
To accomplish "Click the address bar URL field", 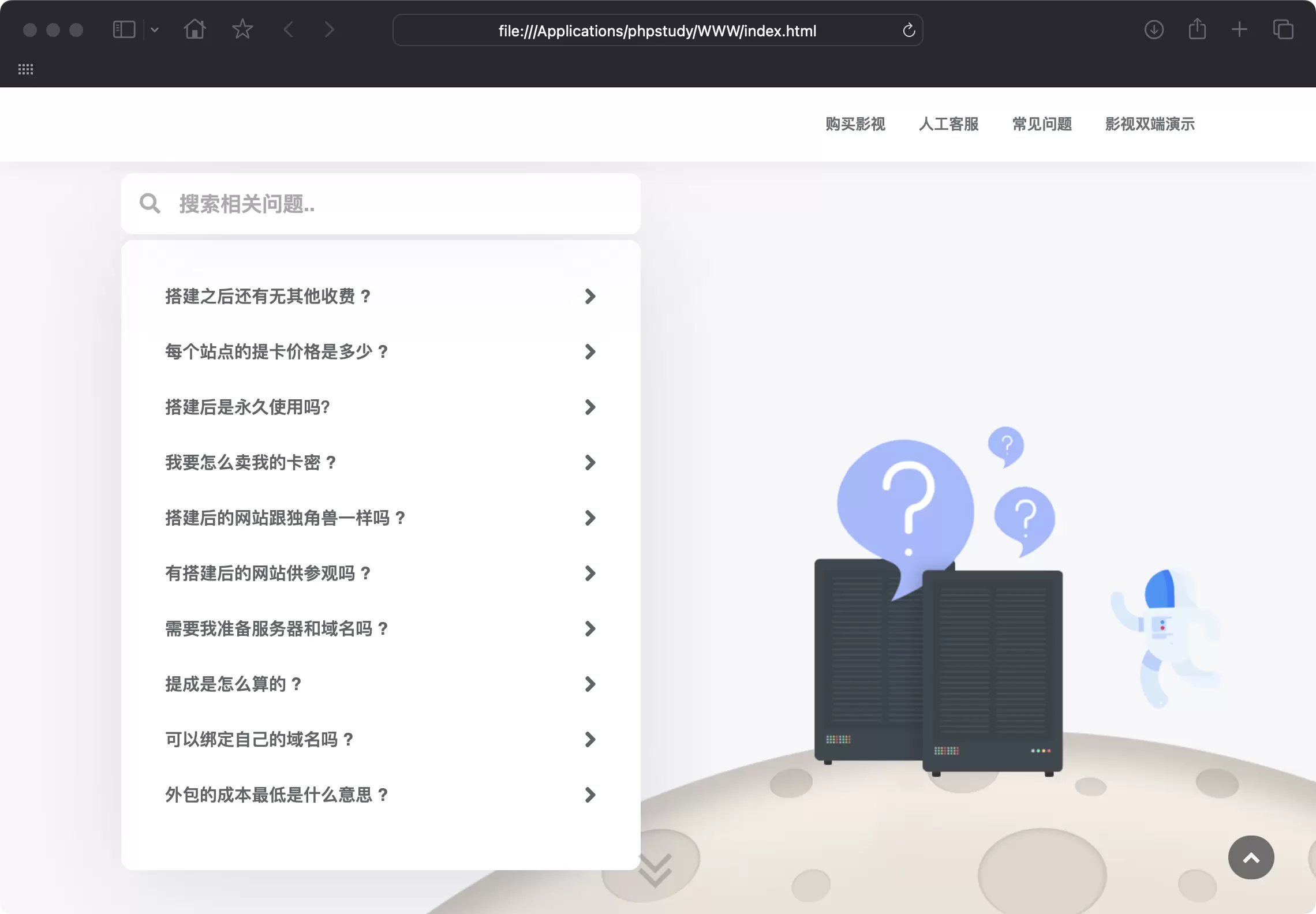I will tap(657, 31).
